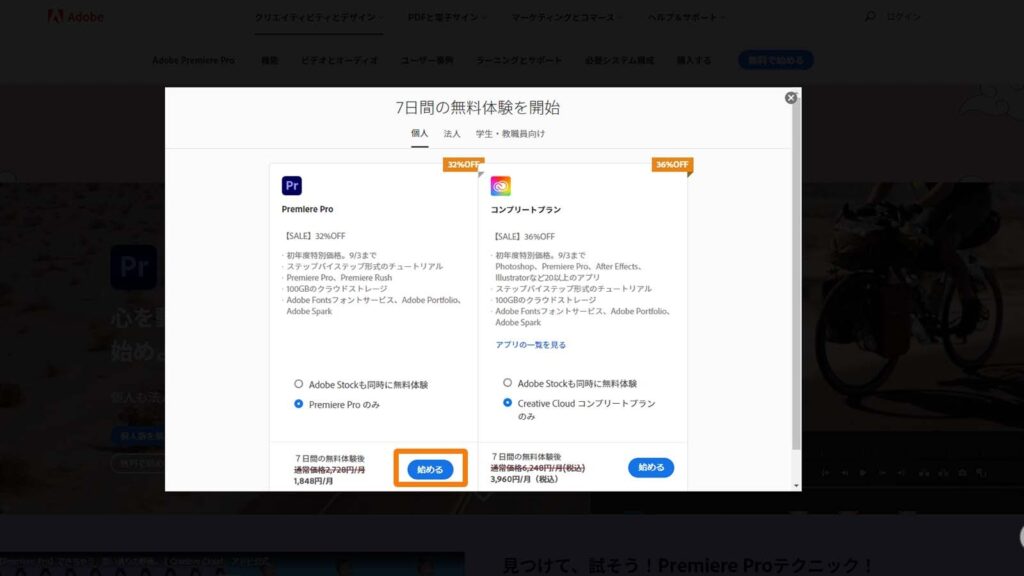This screenshot has height=576, width=1024.
Task: Click the 【SALE】32%OFF text
Action: coord(314,236)
